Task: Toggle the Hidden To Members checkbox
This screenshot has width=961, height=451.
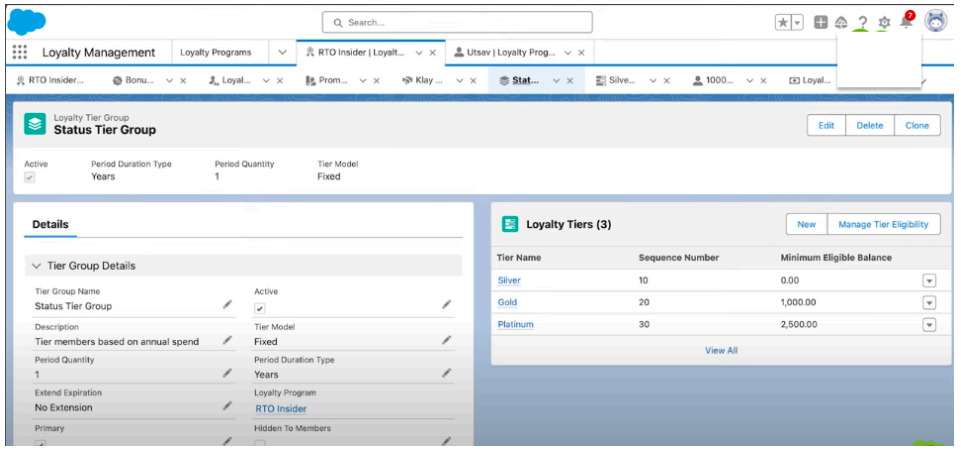Action: point(260,443)
